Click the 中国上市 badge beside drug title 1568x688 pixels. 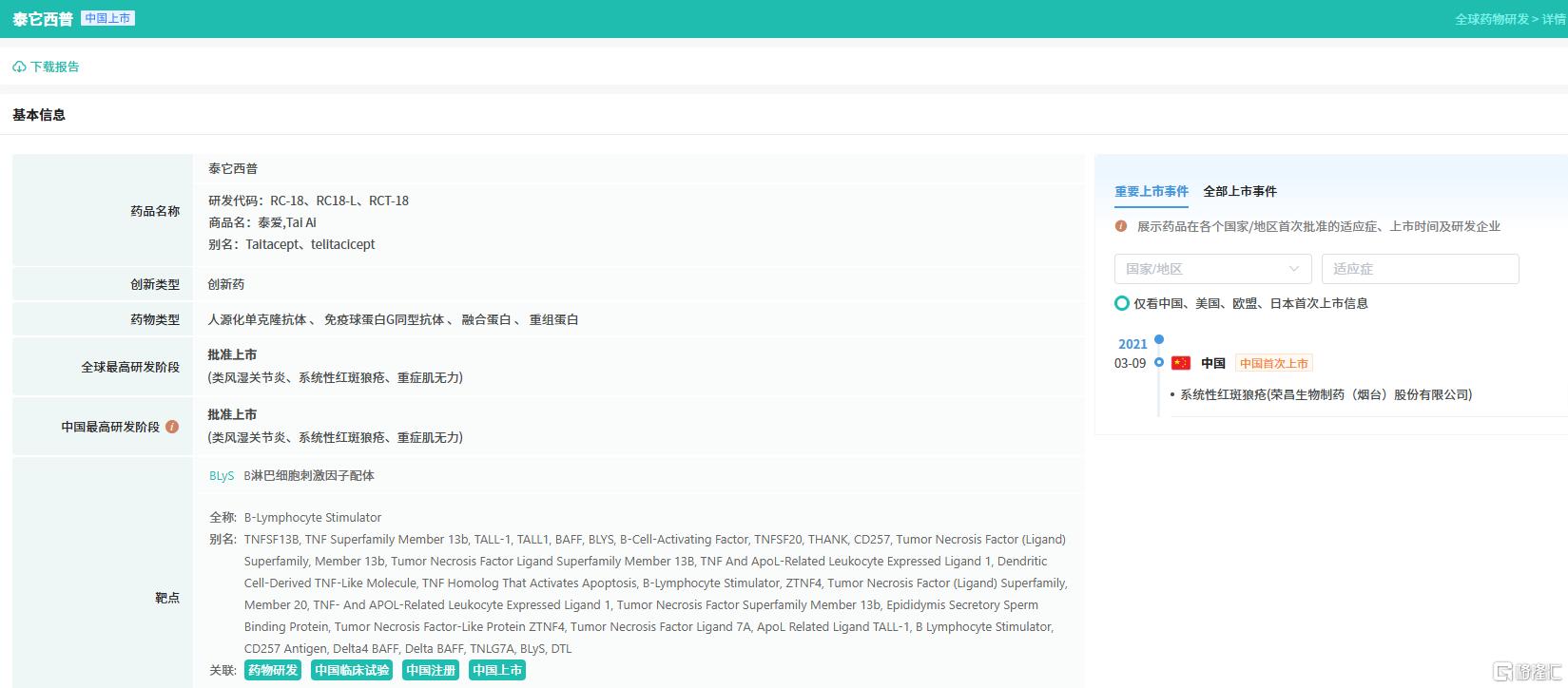[x=107, y=18]
